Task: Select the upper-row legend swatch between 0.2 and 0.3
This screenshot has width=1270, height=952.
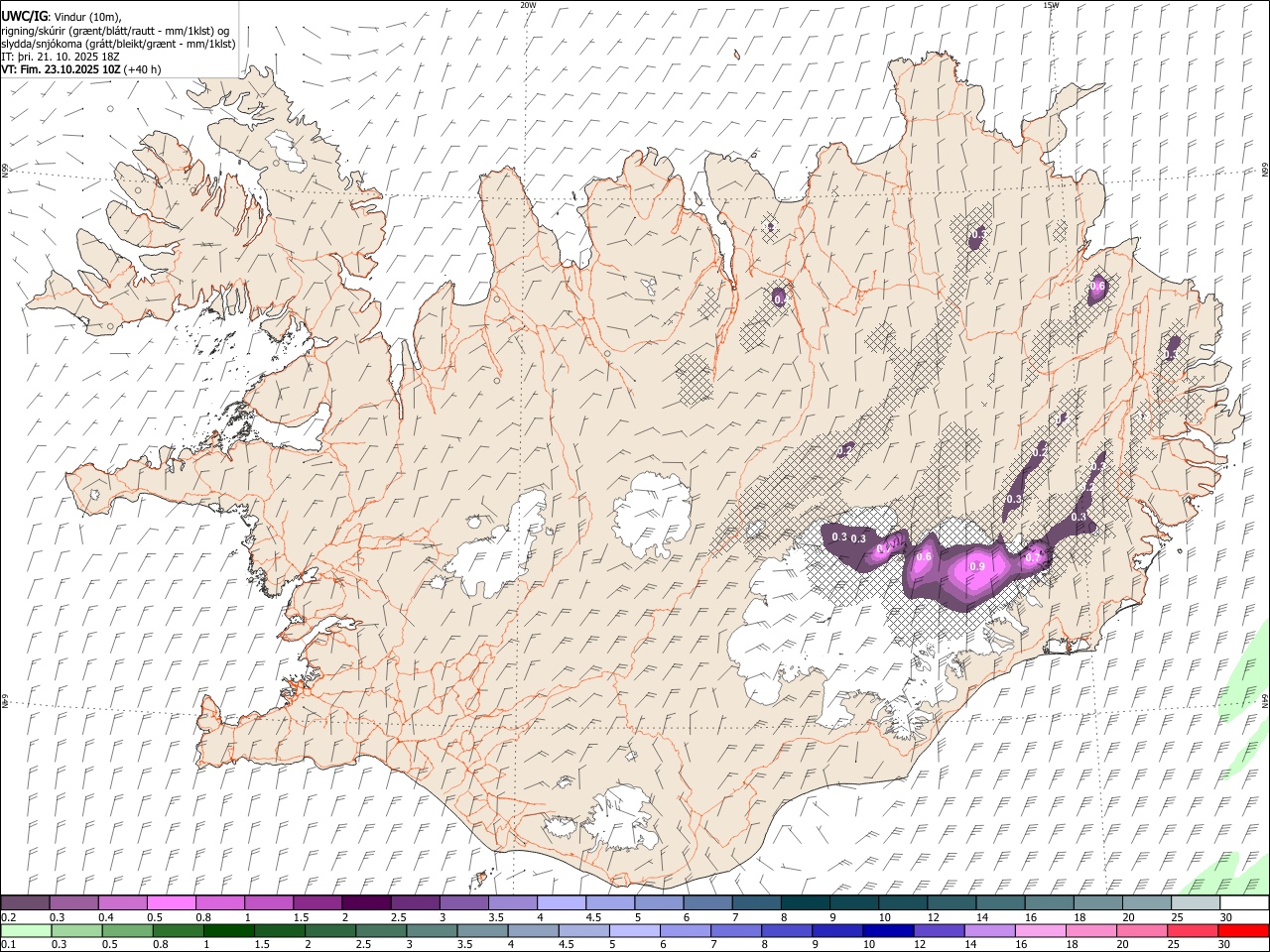Action: coord(25,903)
